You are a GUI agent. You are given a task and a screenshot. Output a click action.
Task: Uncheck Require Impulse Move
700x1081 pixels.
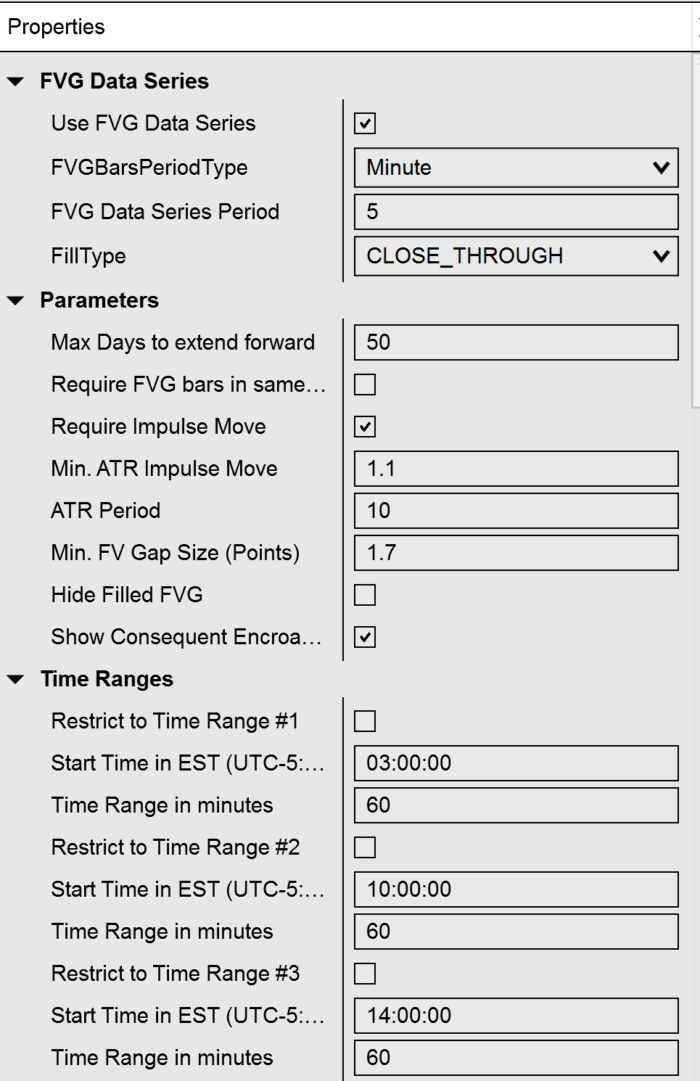(x=365, y=426)
